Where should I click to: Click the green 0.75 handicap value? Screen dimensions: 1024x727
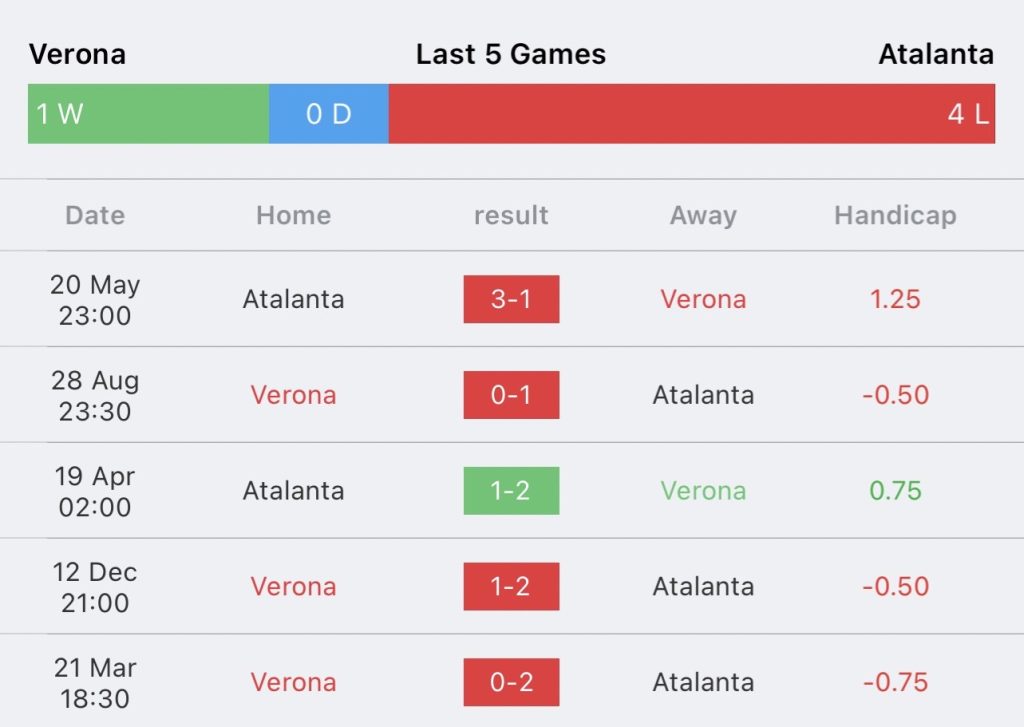895,491
